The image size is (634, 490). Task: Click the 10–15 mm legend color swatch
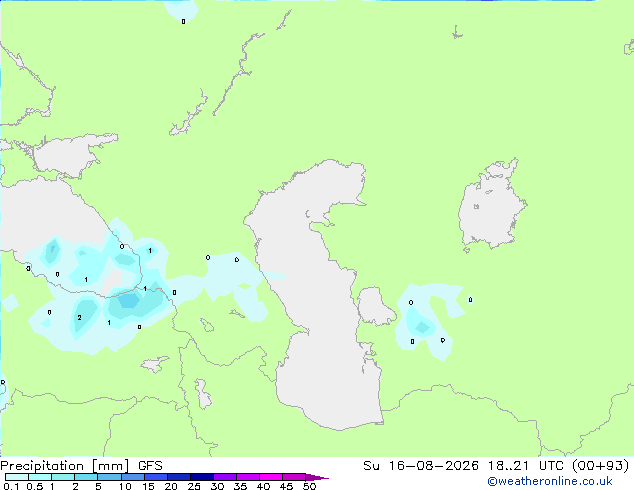click(x=132, y=477)
